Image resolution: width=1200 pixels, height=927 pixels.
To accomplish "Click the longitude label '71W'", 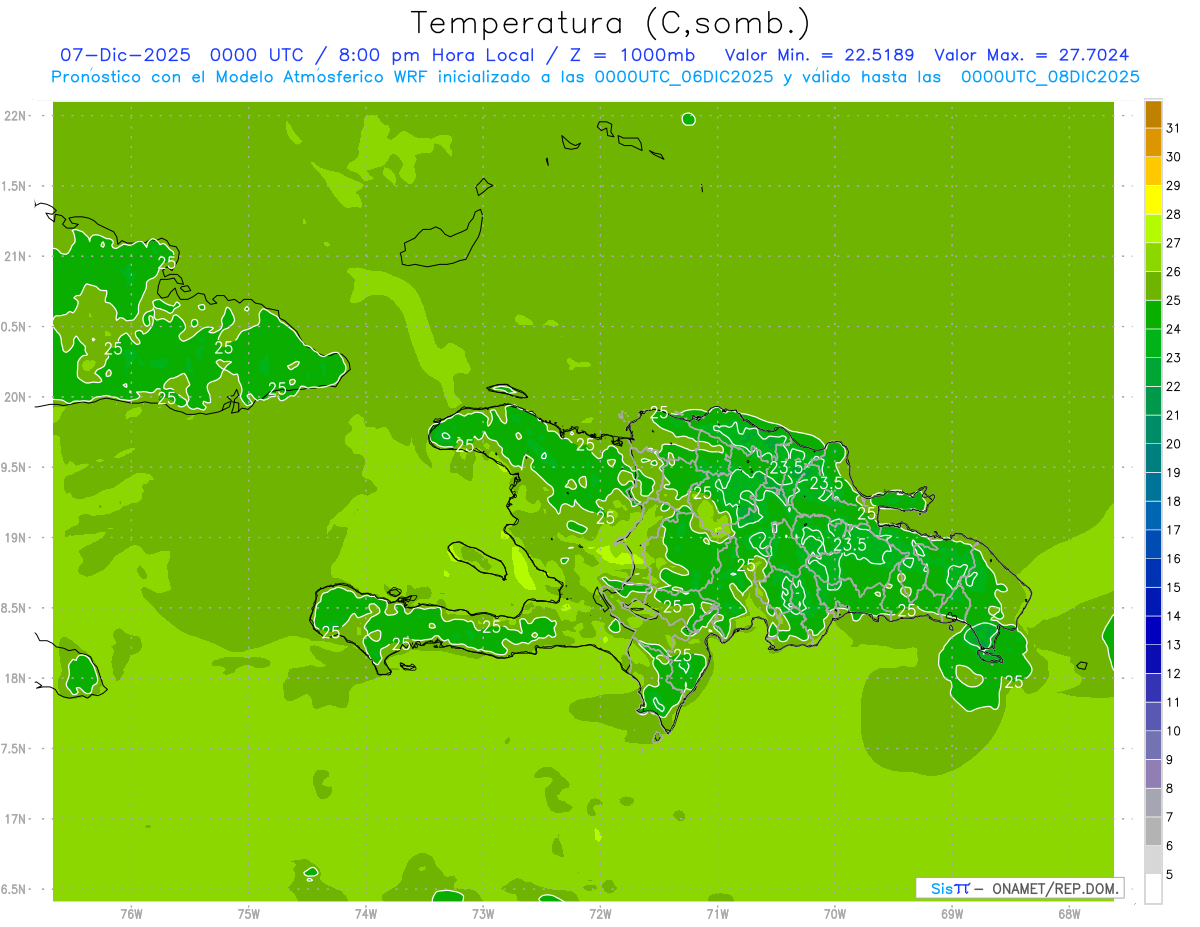I will click(x=717, y=914).
